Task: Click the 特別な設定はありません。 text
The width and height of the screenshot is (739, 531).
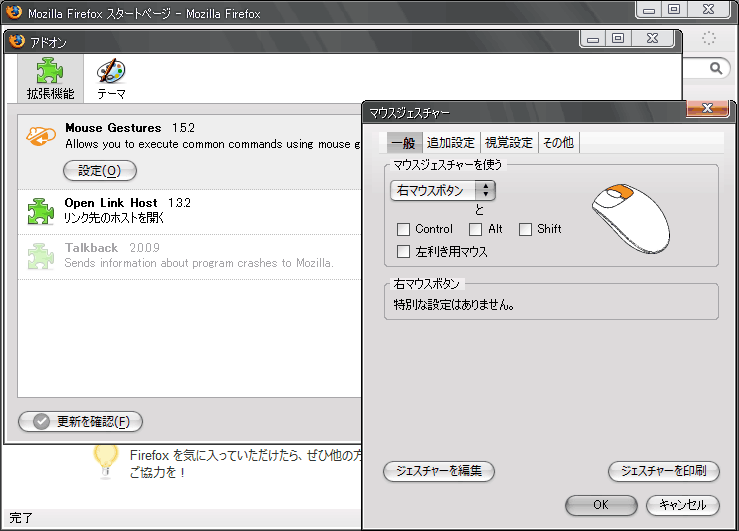Action: point(453,305)
